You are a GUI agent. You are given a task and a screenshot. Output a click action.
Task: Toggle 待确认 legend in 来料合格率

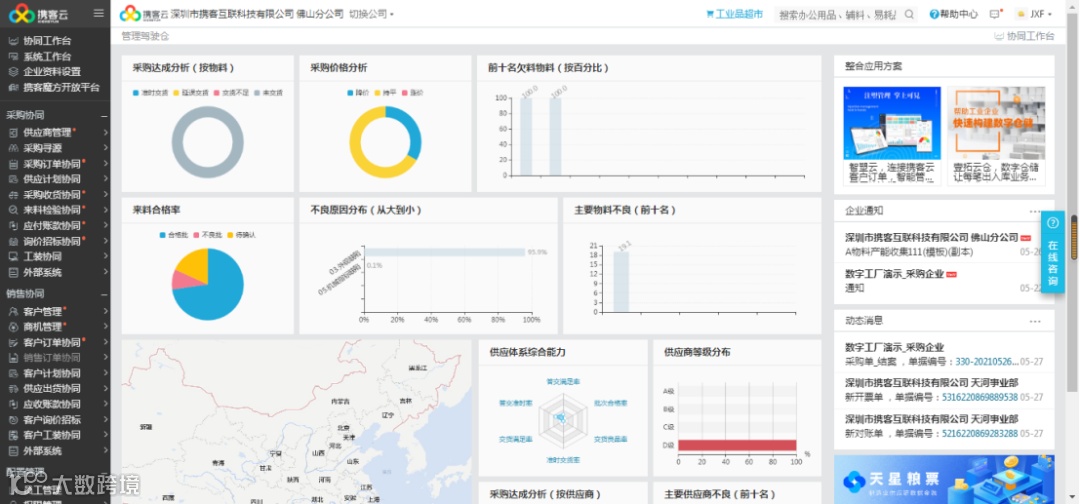click(241, 235)
